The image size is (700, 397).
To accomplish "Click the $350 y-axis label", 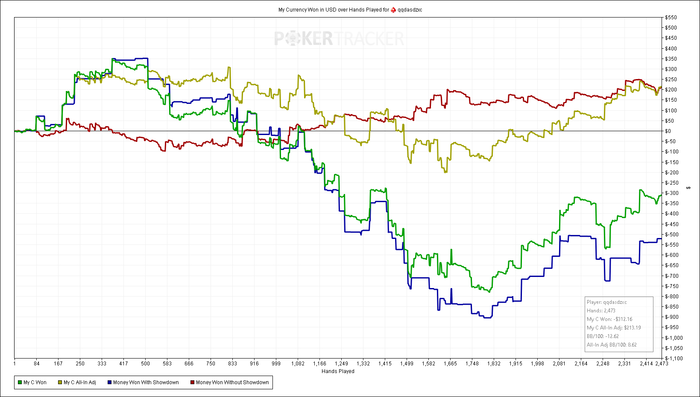I will [671, 59].
